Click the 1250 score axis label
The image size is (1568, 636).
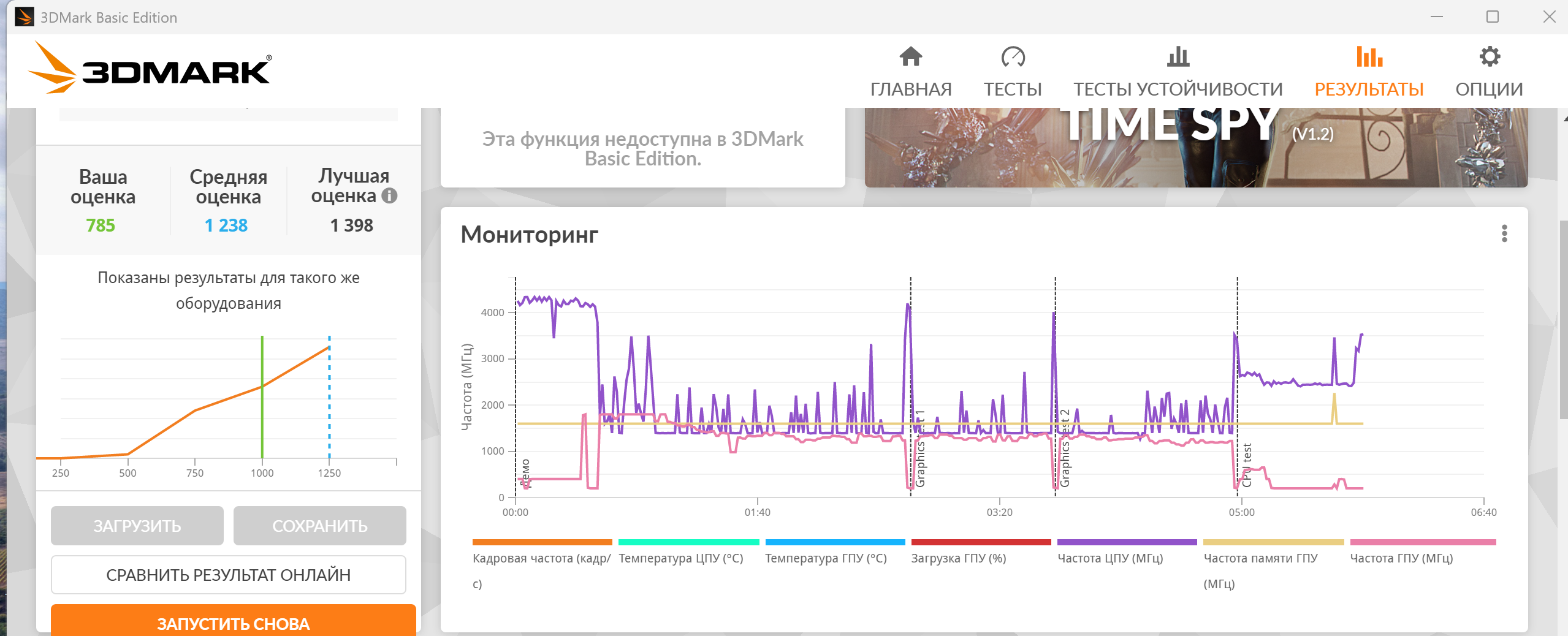329,473
